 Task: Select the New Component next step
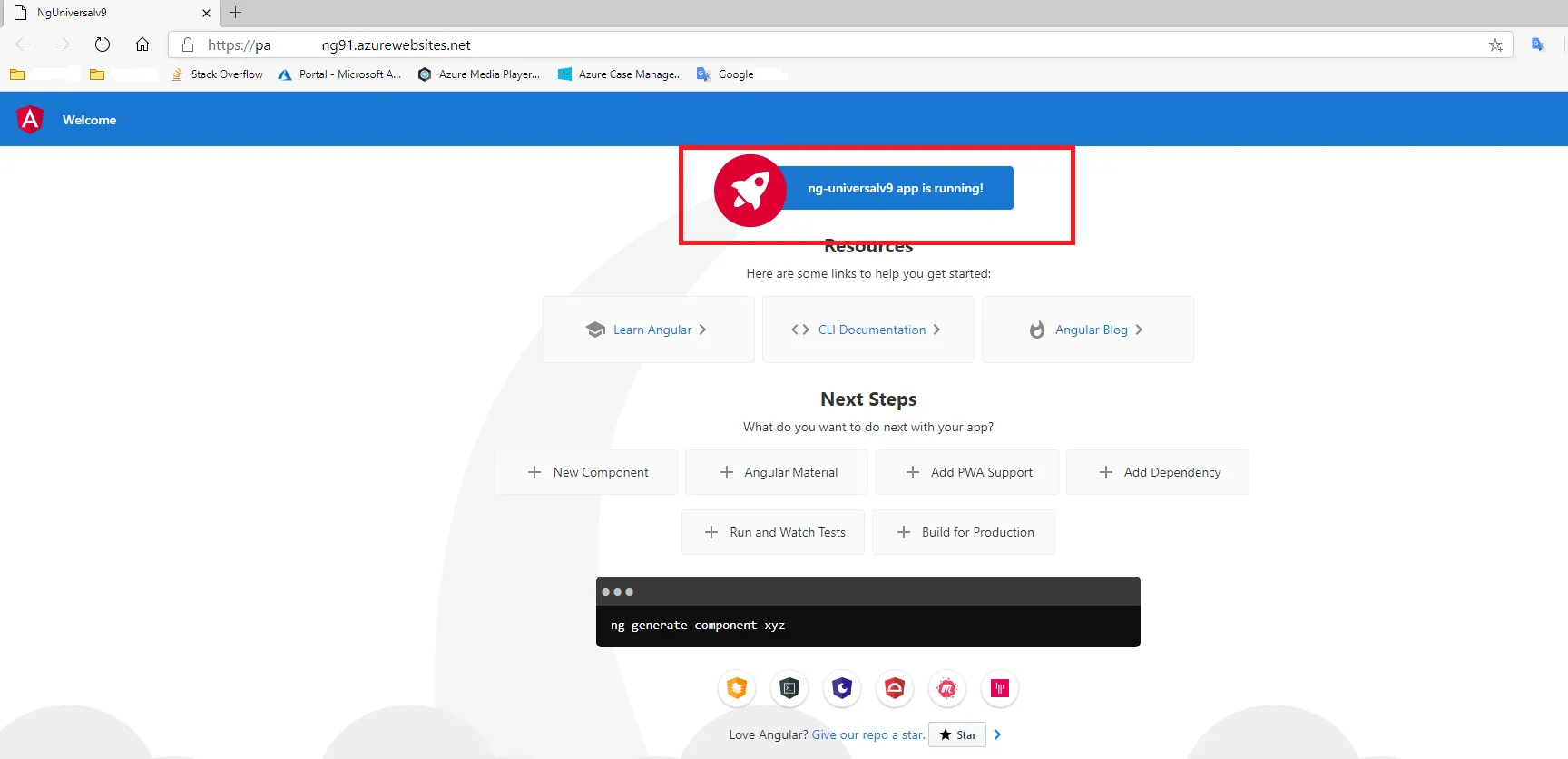(x=586, y=472)
